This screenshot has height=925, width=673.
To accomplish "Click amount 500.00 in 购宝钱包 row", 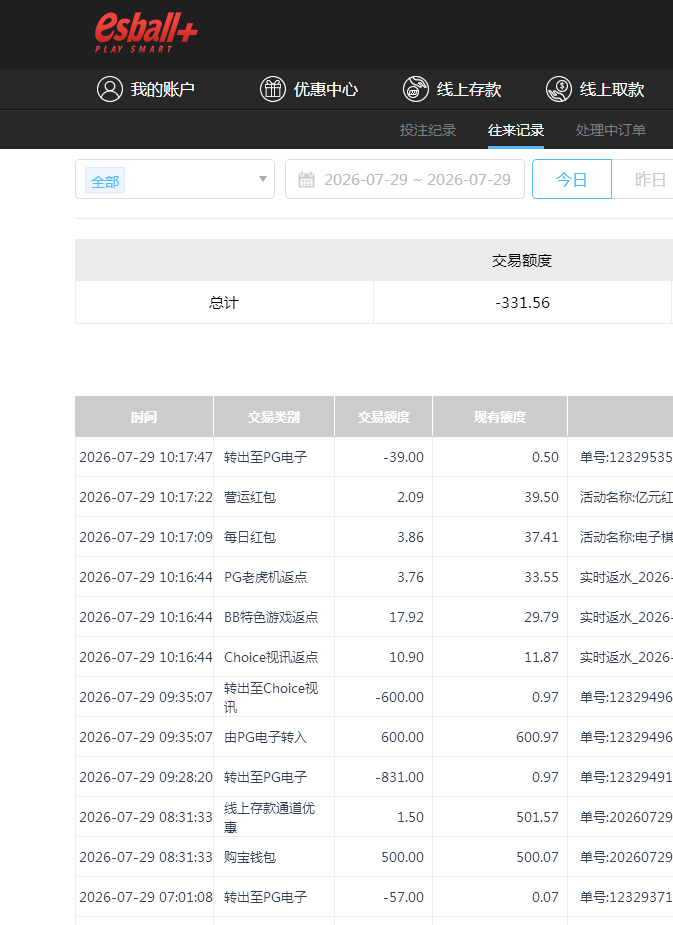I will (402, 857).
